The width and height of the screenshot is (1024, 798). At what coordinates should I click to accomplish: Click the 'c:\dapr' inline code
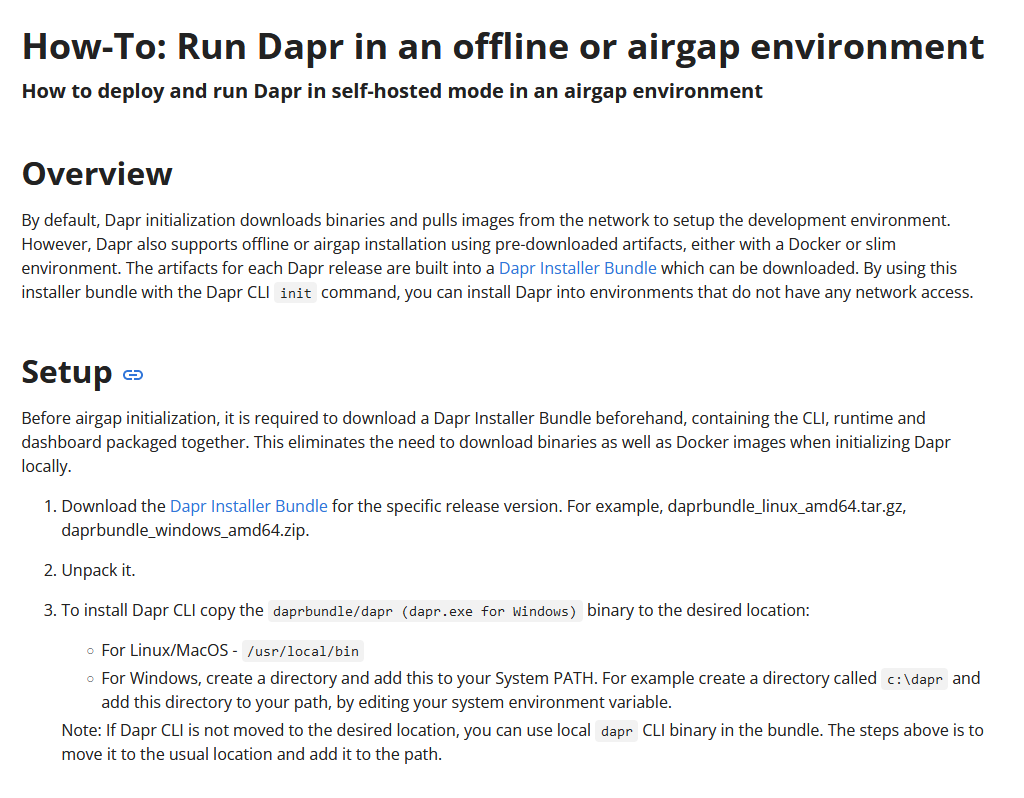[914, 679]
